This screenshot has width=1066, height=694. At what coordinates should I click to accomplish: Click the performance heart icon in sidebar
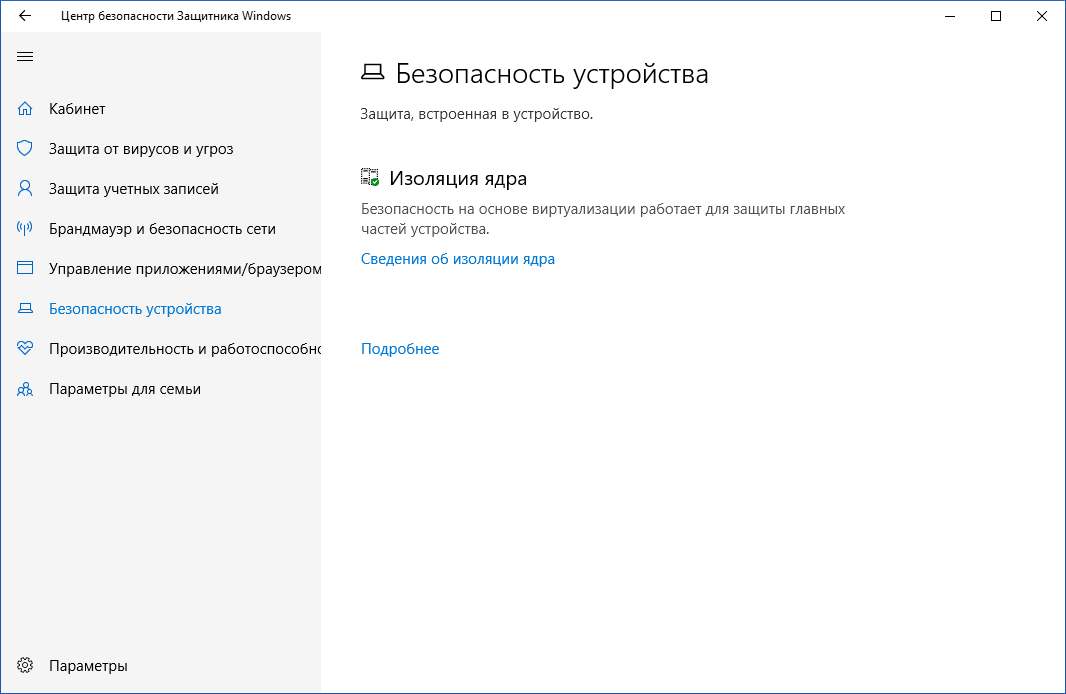[24, 348]
